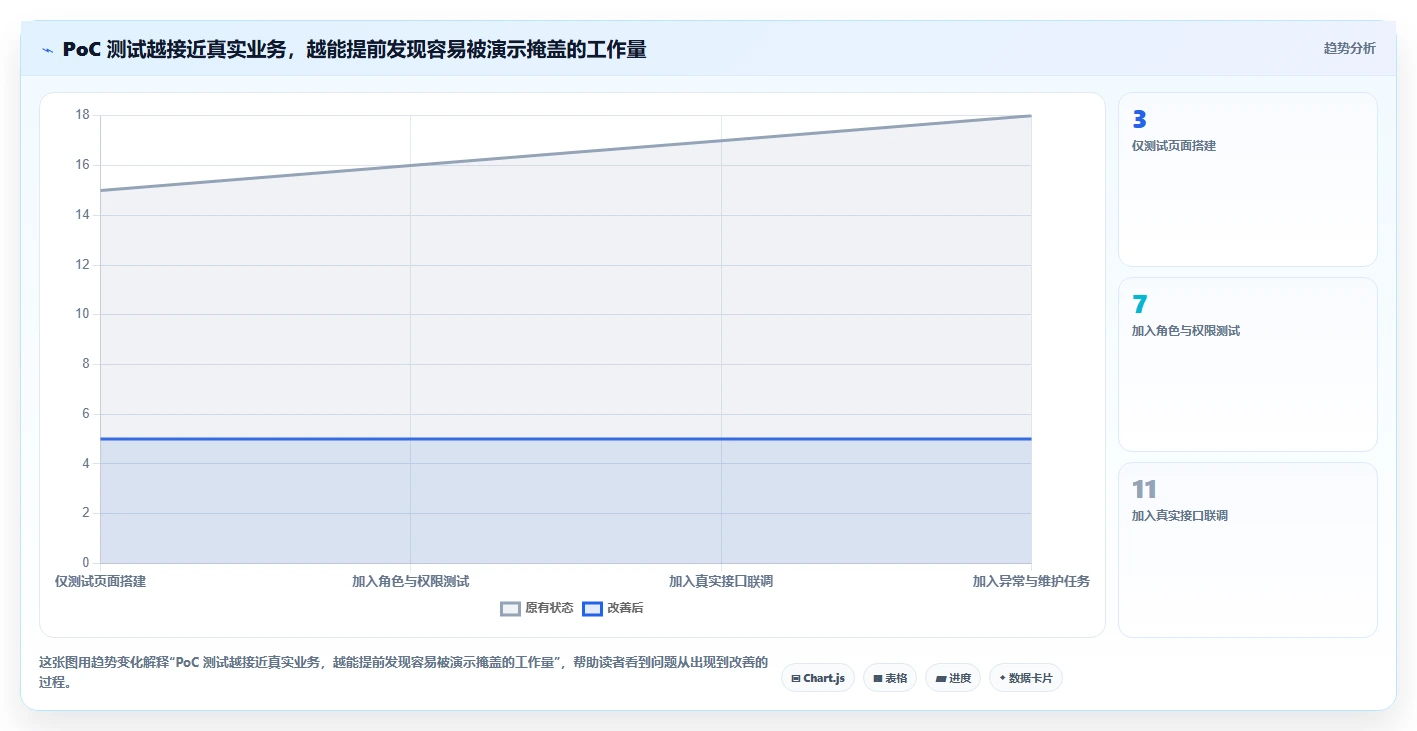Select the Chart.js tag
Image resolution: width=1417 pixels, height=731 pixels.
(818, 678)
